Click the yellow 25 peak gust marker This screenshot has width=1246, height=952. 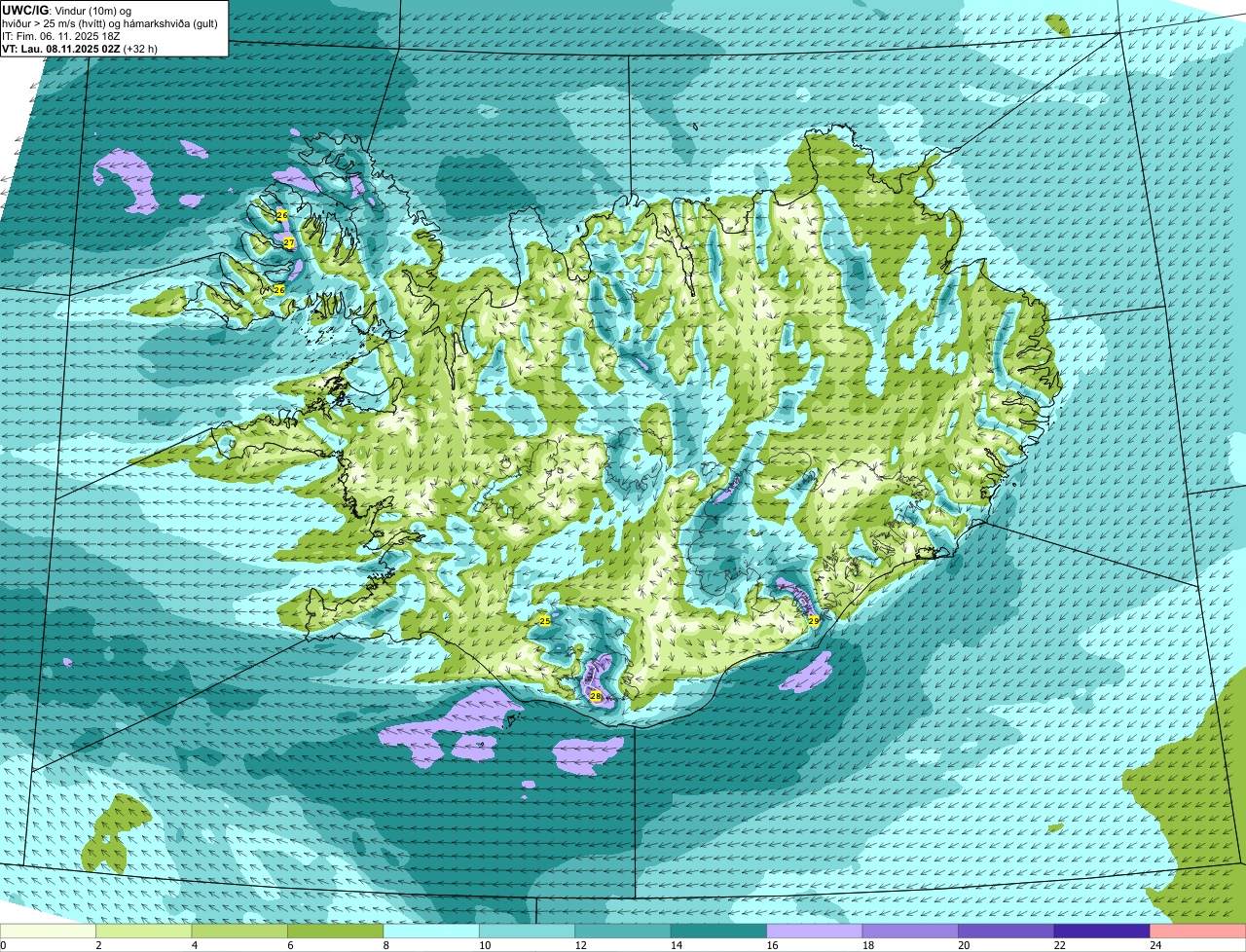tap(545, 620)
